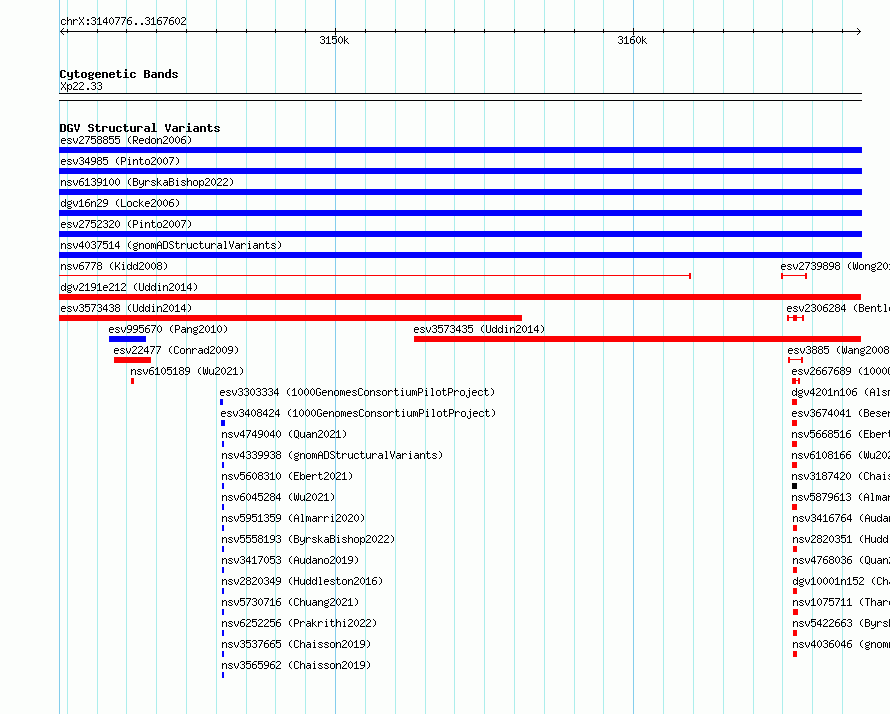890x714 pixels.
Task: Click the nsv5879613 variant label
Action: click(x=840, y=497)
